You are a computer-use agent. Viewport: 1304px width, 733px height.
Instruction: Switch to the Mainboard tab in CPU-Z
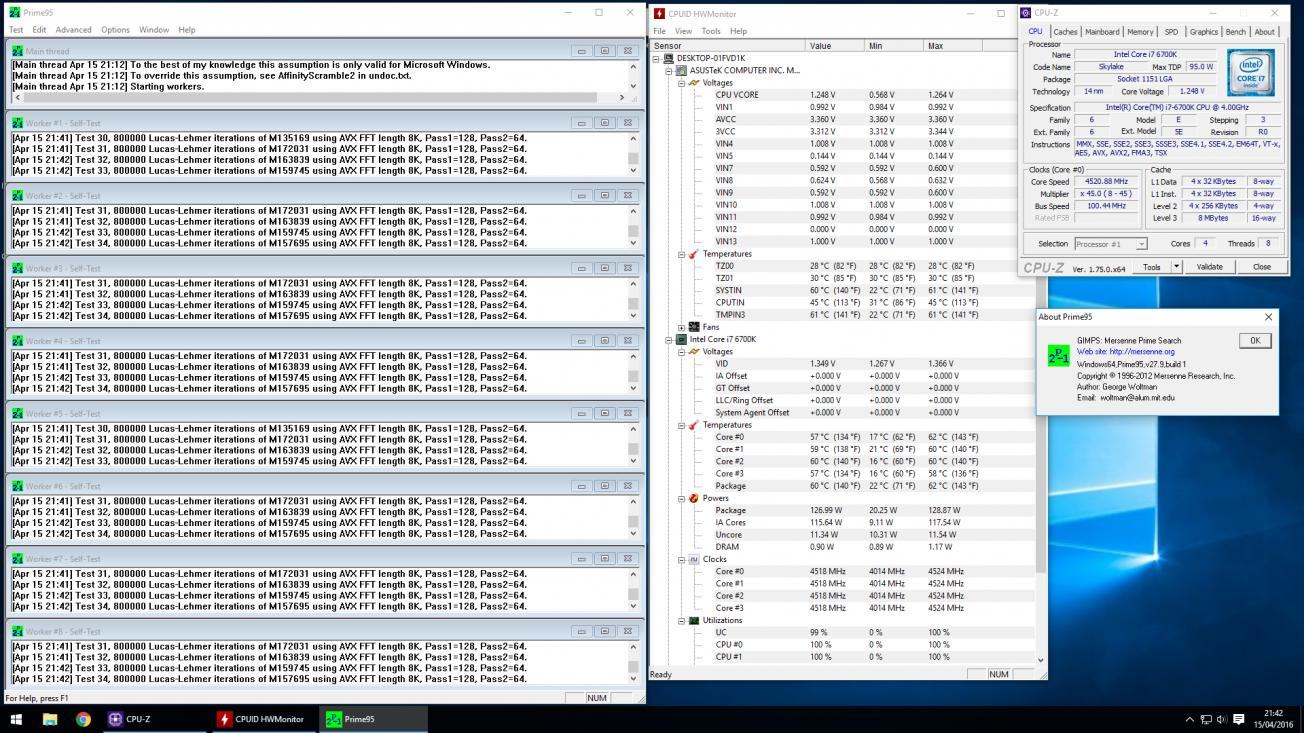pos(1102,32)
